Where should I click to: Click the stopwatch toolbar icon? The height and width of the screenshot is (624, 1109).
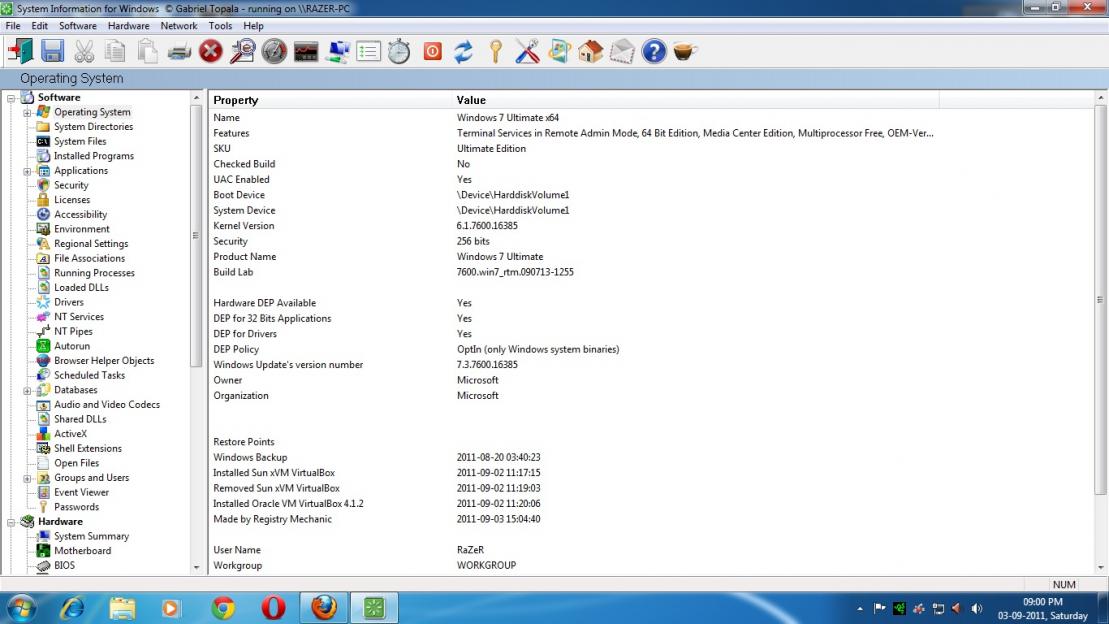400,52
